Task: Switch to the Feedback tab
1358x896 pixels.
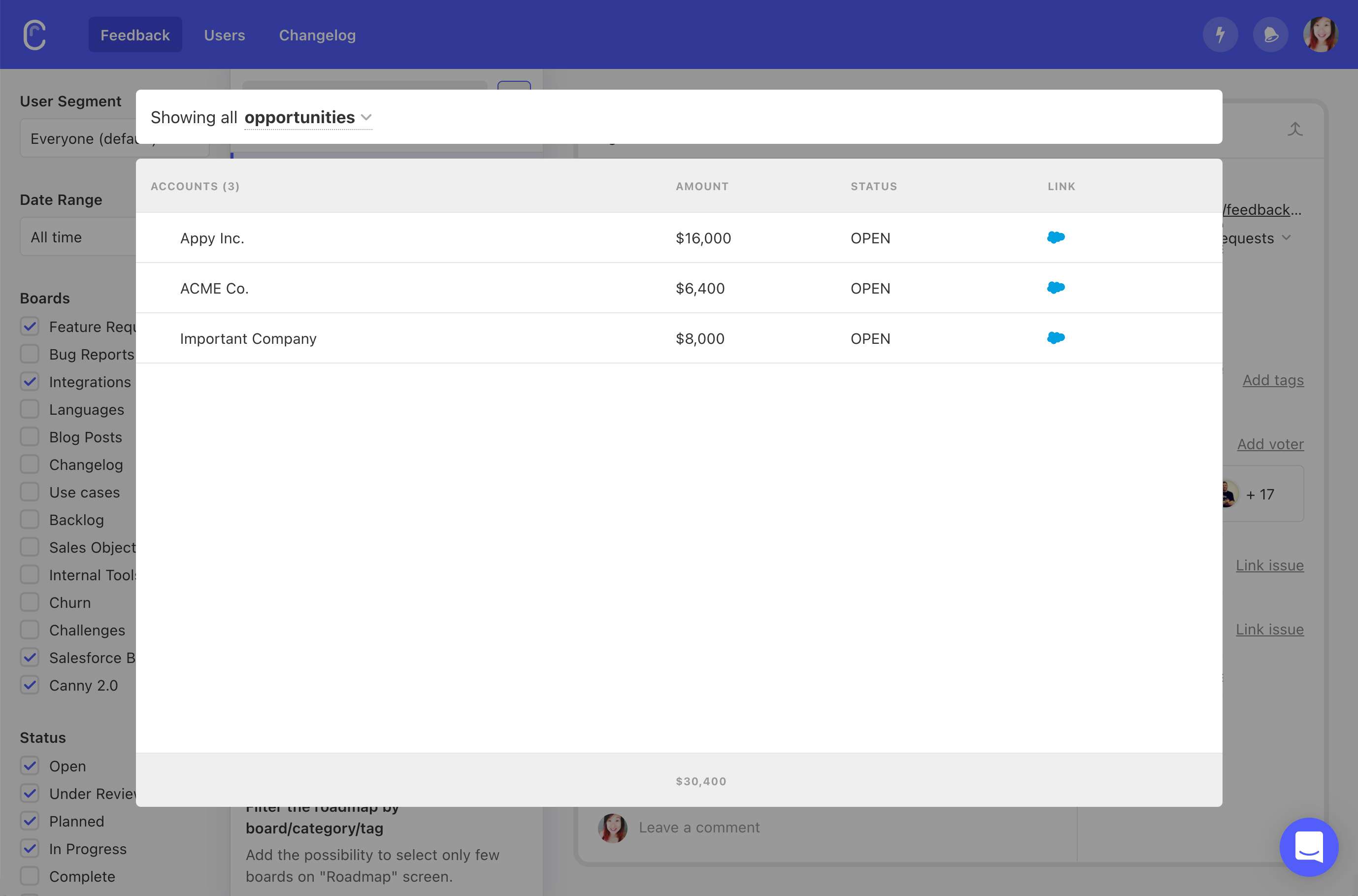Action: [135, 35]
